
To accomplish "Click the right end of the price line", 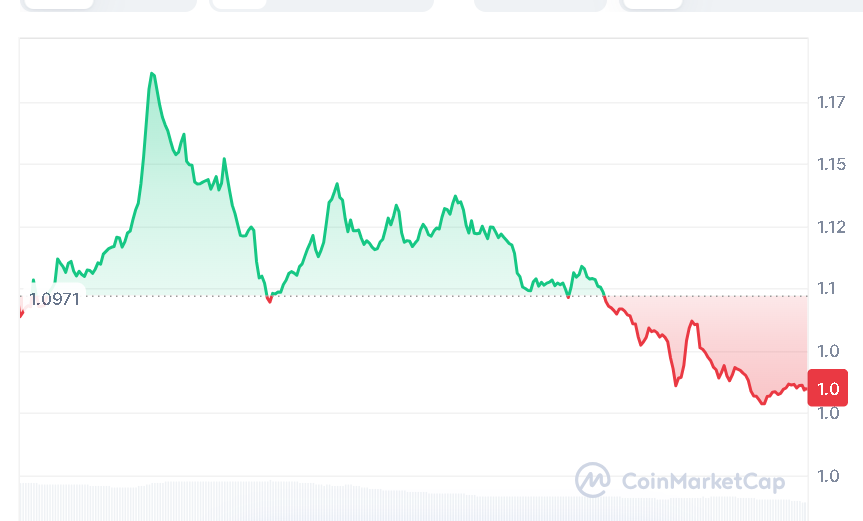I will pyautogui.click(x=805, y=388).
